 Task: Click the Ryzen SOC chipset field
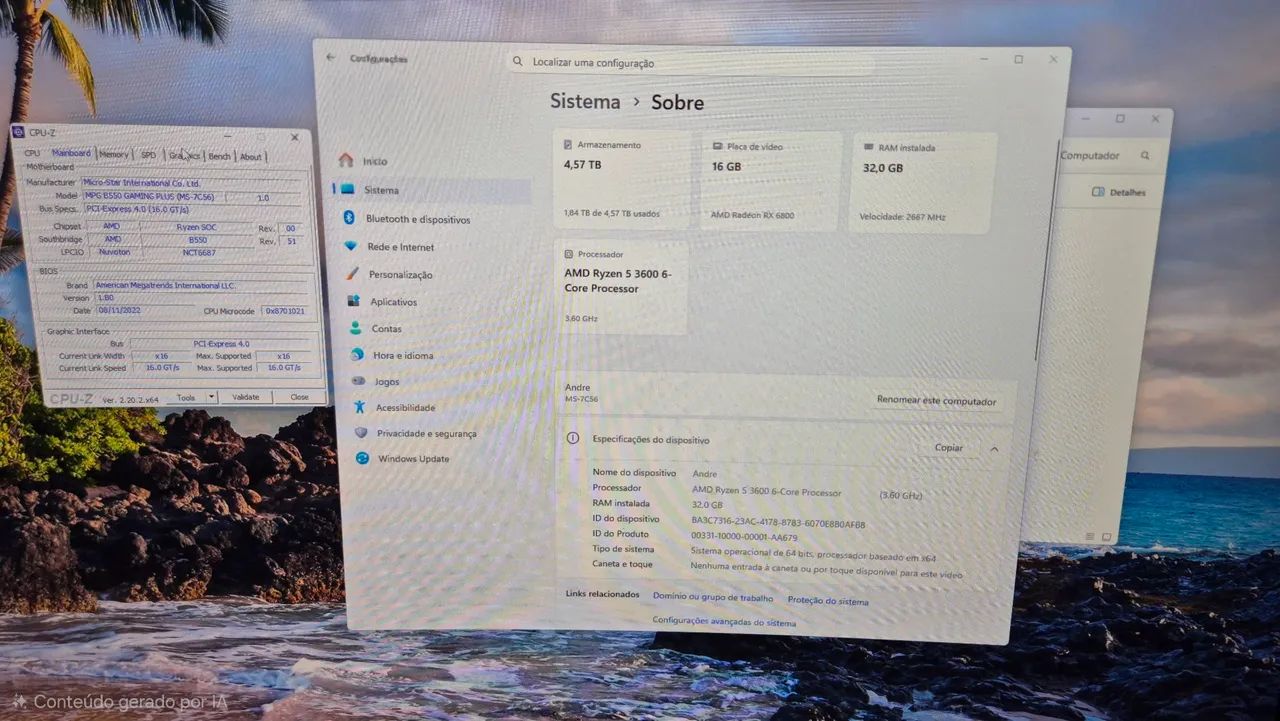pyautogui.click(x=198, y=227)
